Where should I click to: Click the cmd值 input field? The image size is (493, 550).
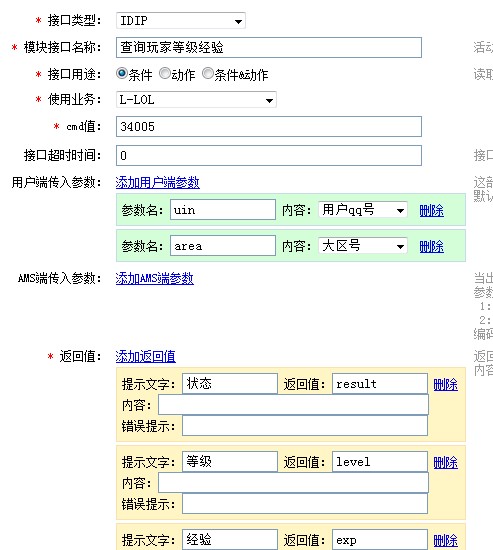(269, 127)
